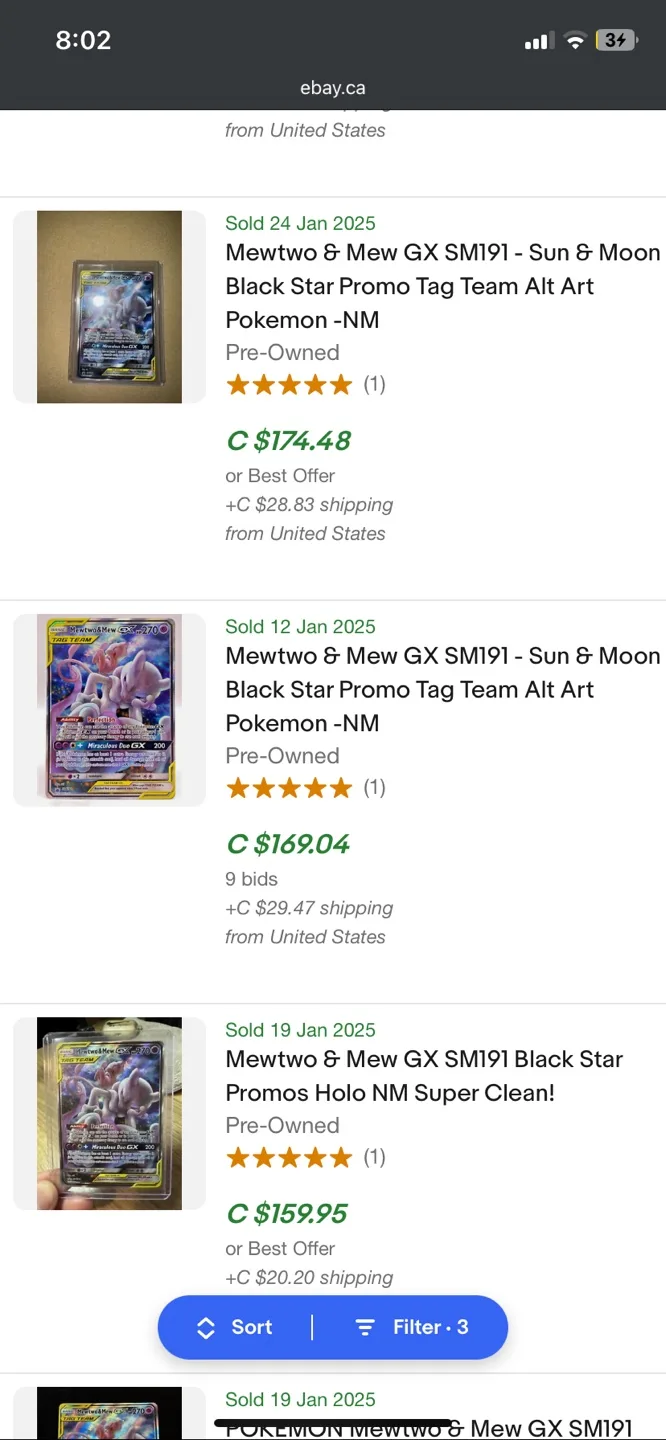Click the Filter funnel icon
This screenshot has height=1440, width=666.
364,1327
